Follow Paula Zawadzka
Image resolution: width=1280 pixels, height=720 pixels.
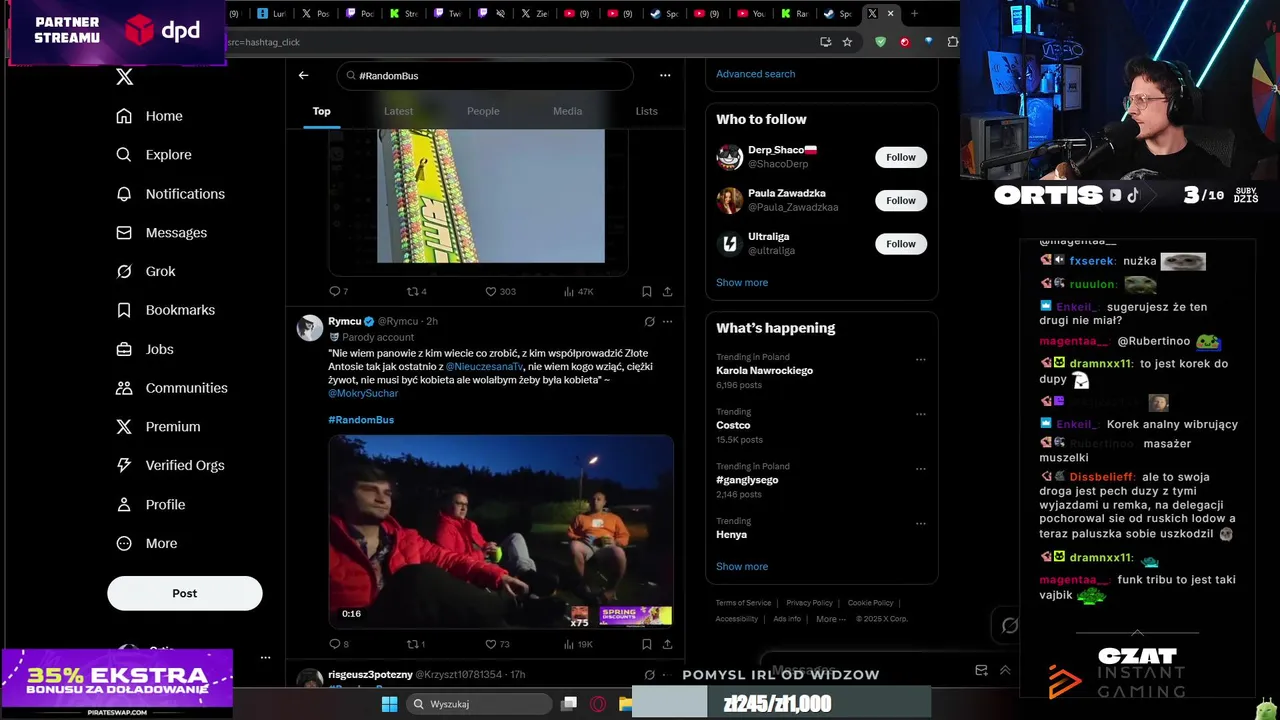click(900, 200)
